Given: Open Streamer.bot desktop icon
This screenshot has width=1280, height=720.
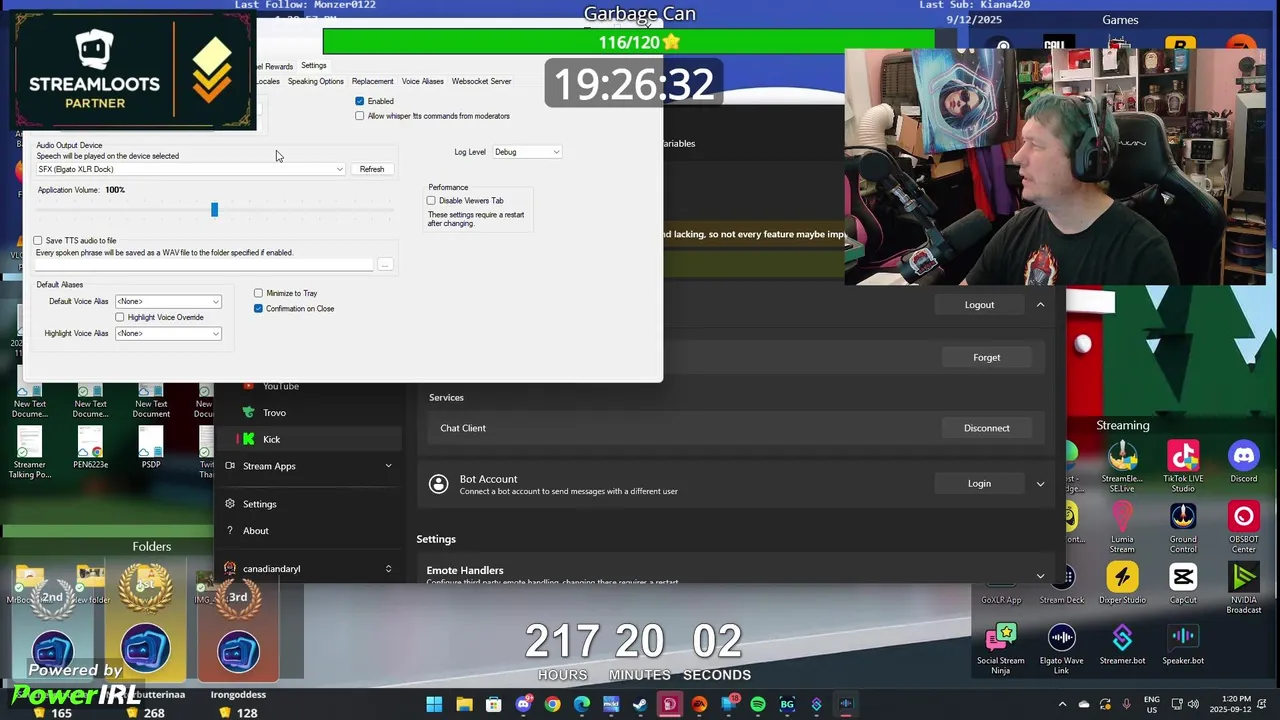Looking at the screenshot, I should click(x=1122, y=644).
